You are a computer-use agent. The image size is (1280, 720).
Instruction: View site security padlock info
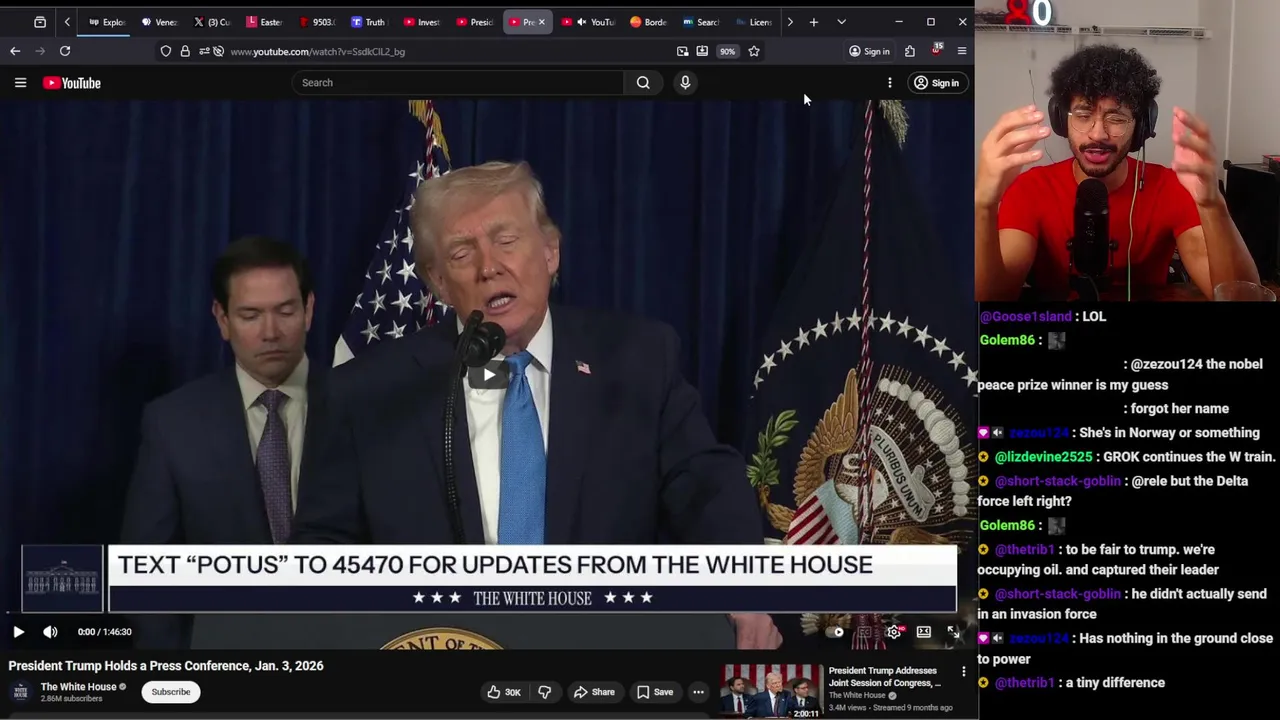pyautogui.click(x=185, y=51)
